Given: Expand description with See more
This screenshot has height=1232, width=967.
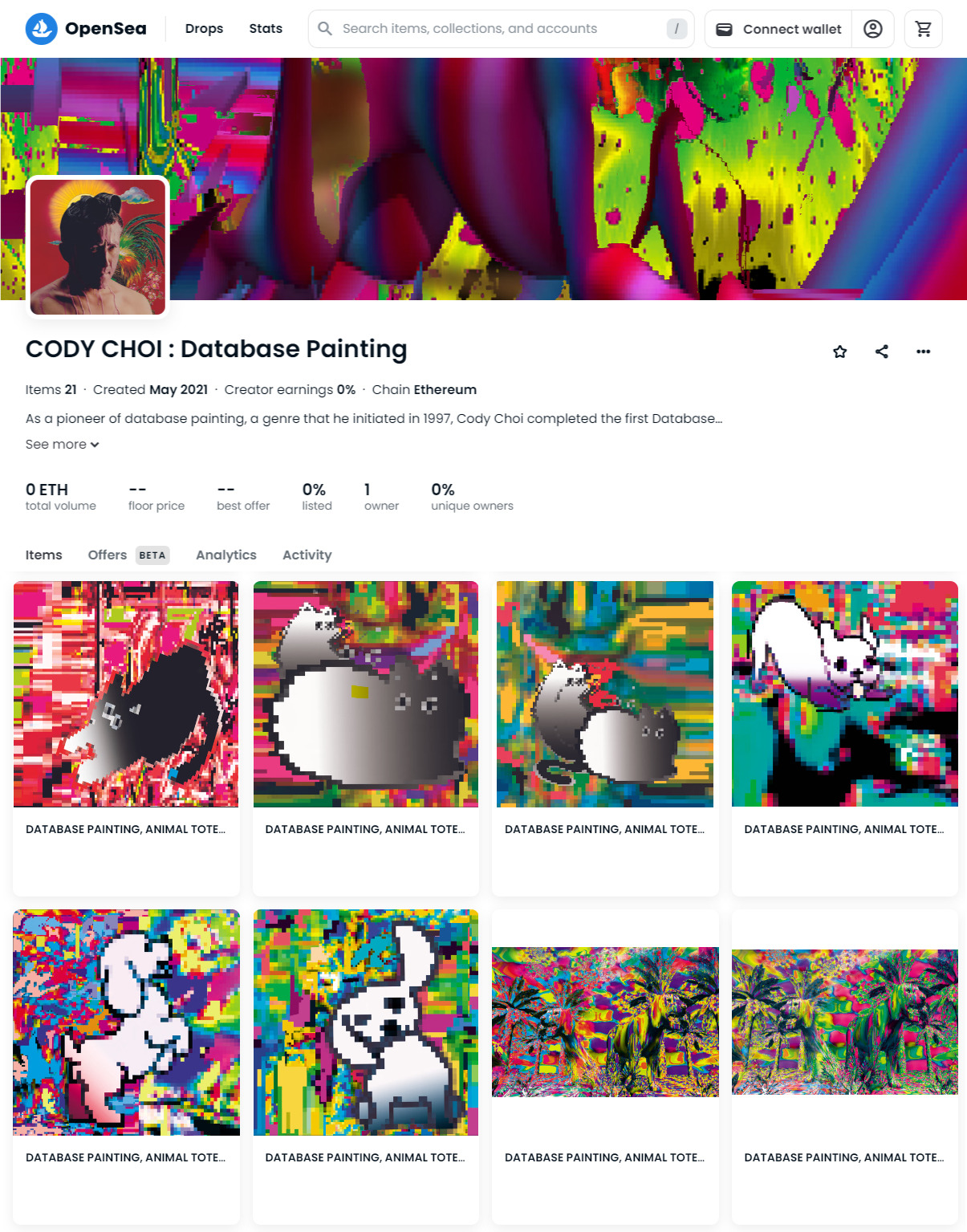Looking at the screenshot, I should [63, 444].
